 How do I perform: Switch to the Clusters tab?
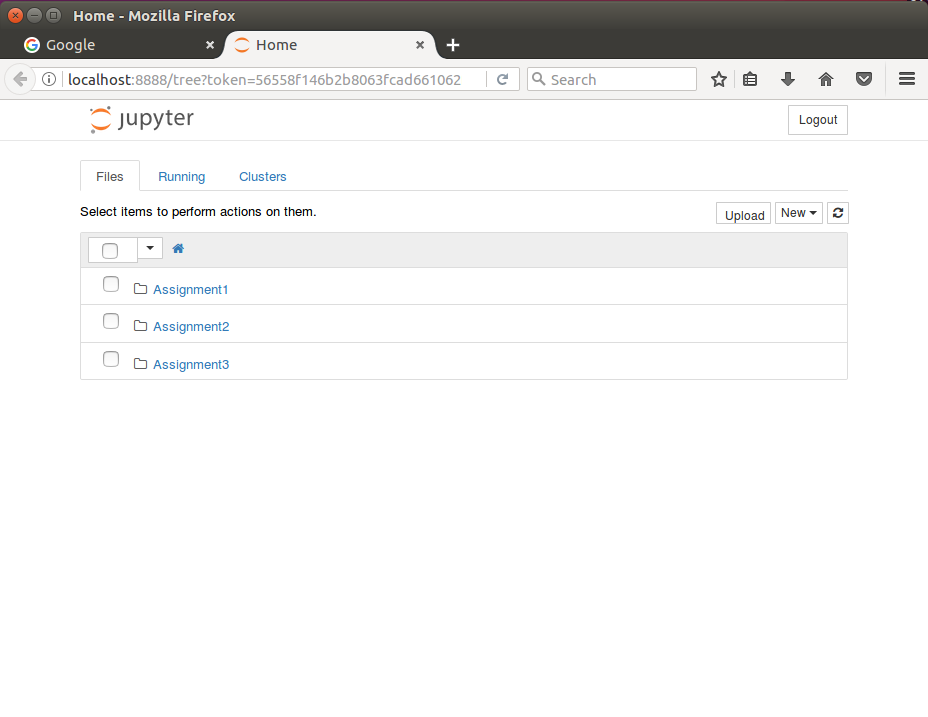[263, 176]
